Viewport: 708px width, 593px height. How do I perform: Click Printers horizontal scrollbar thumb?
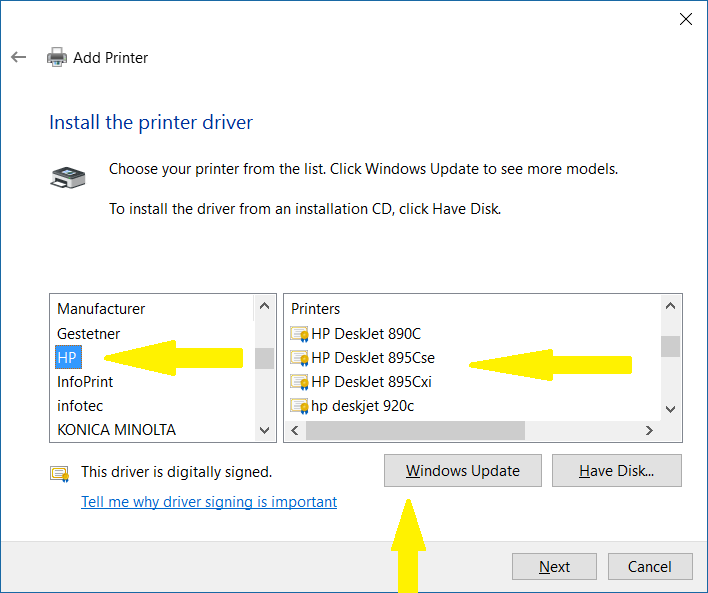pyautogui.click(x=415, y=430)
